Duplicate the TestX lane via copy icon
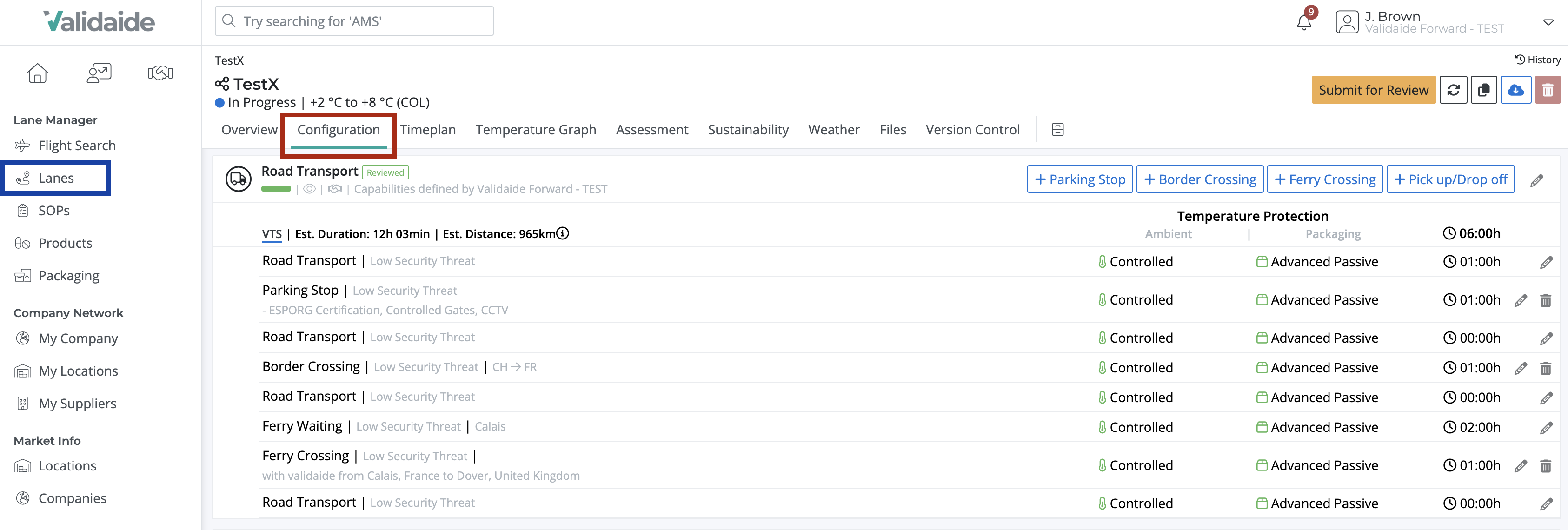 [1484, 89]
